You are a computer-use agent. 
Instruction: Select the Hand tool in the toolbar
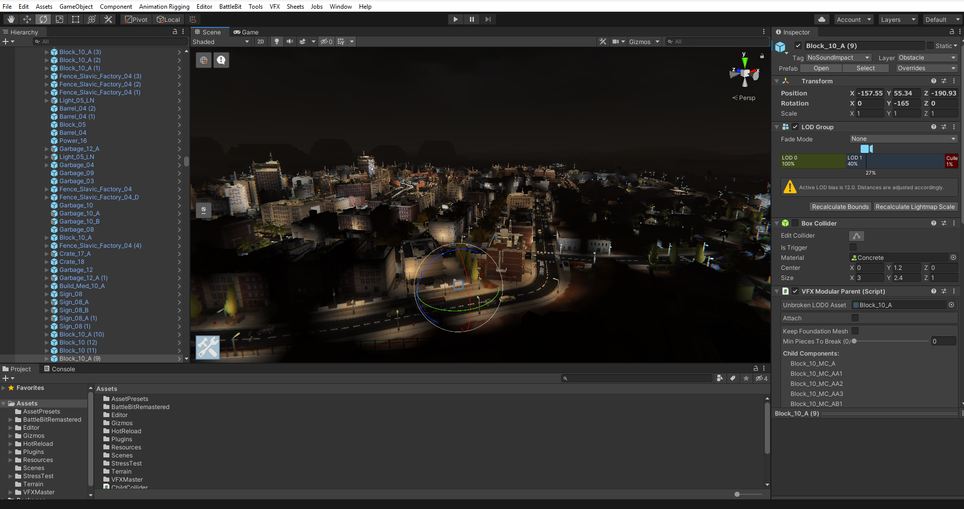pos(11,19)
